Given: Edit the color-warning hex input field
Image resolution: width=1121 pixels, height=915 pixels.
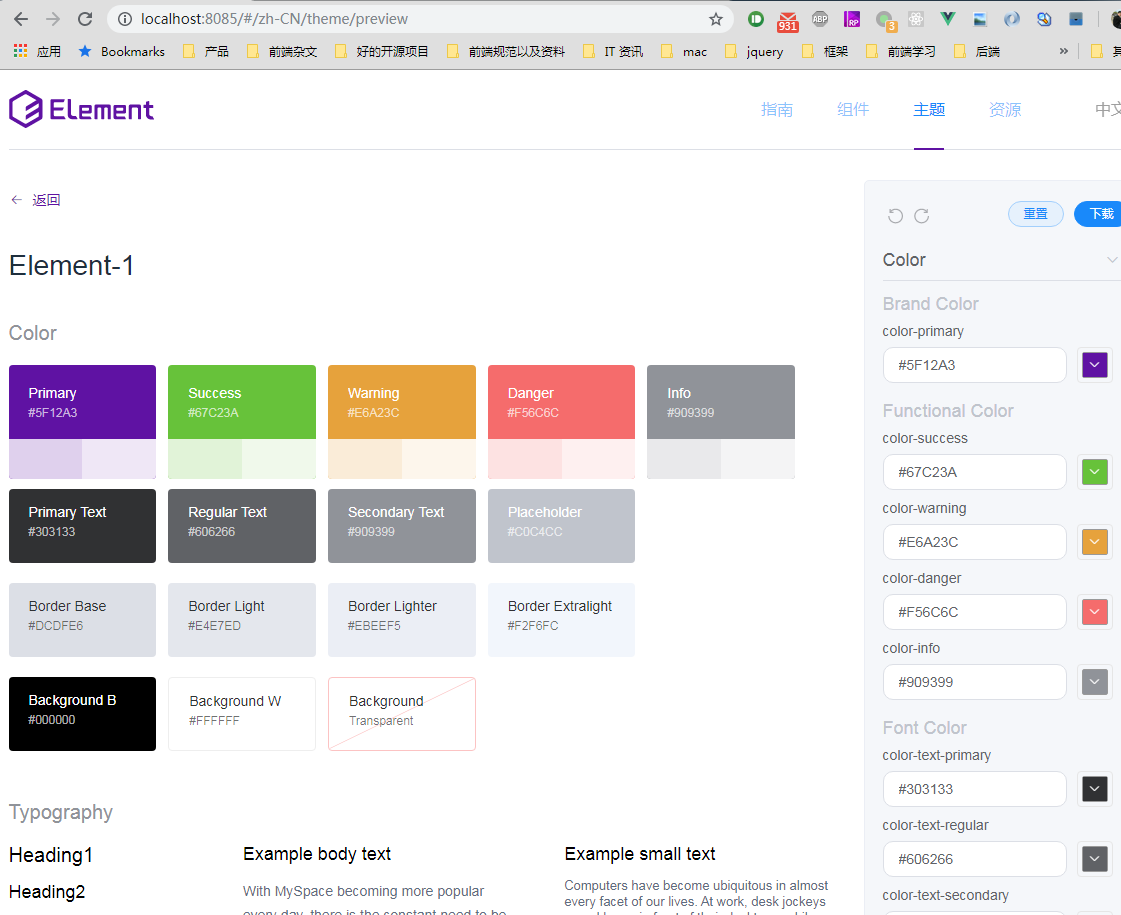Looking at the screenshot, I should (x=974, y=542).
